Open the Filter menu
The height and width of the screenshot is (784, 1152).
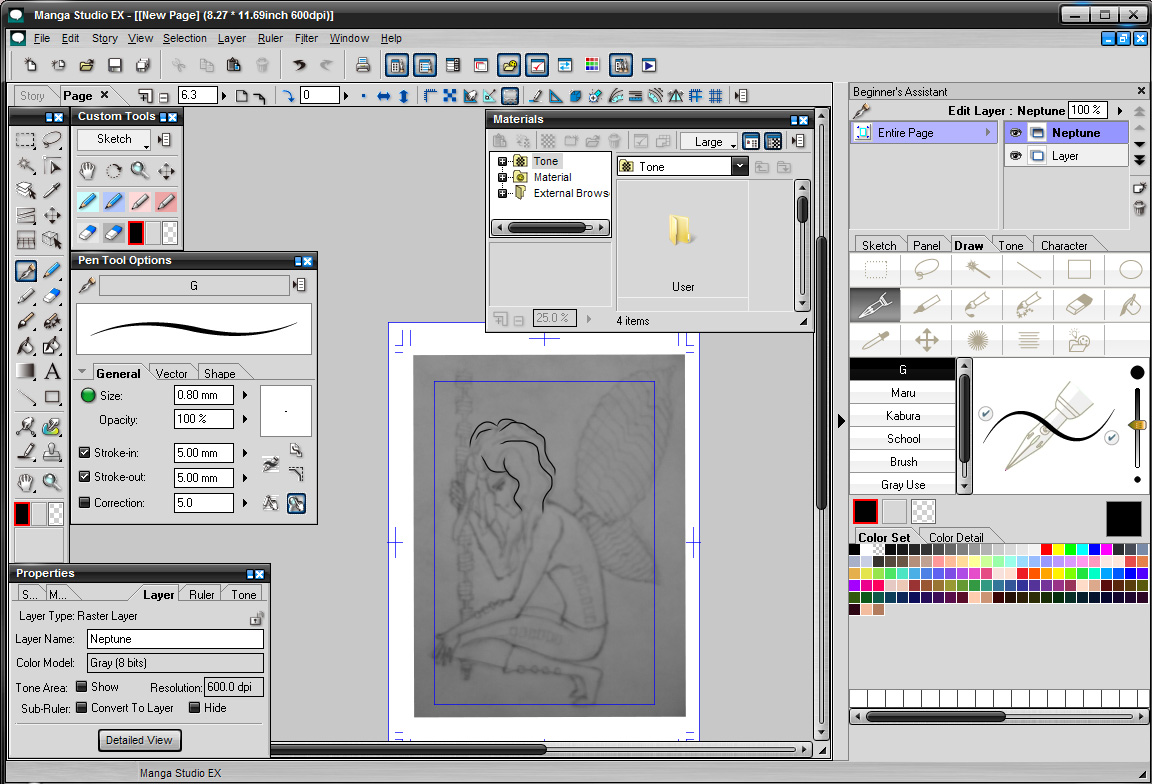(306, 38)
